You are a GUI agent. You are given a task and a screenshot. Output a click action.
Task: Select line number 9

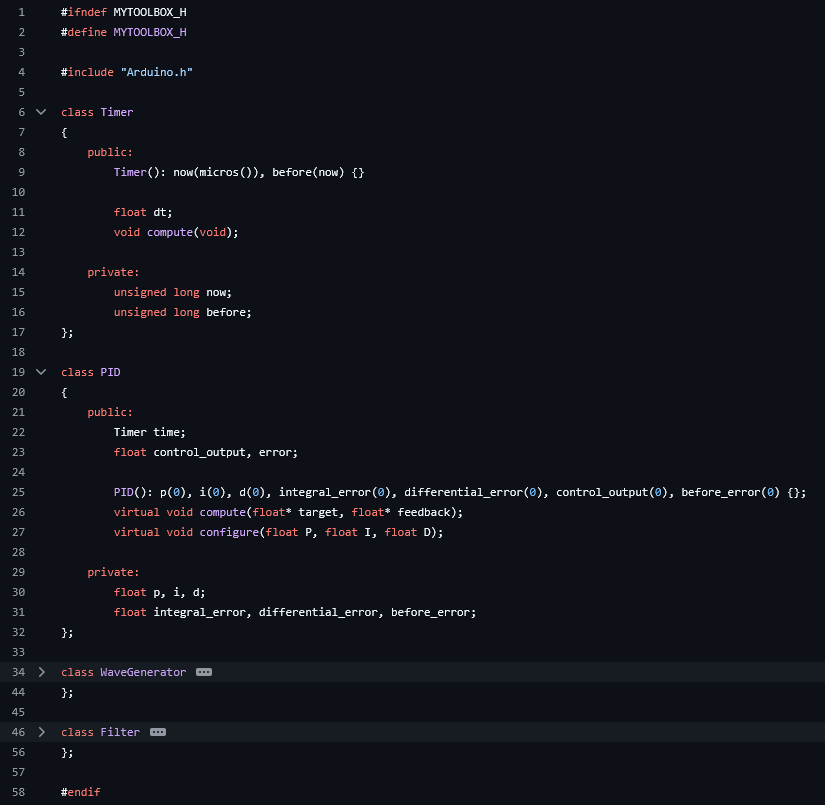tap(20, 172)
